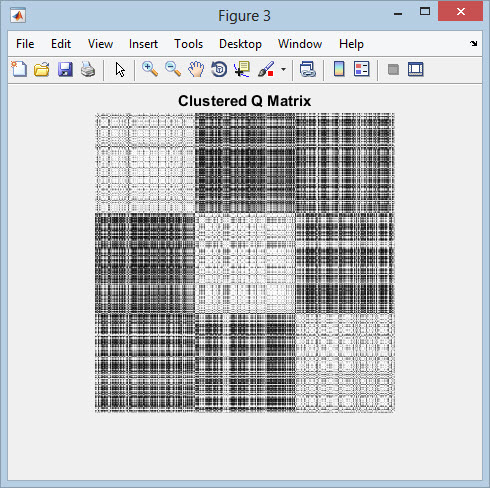The height and width of the screenshot is (488, 490).
Task: Open a file with the folder icon
Action: point(42,70)
